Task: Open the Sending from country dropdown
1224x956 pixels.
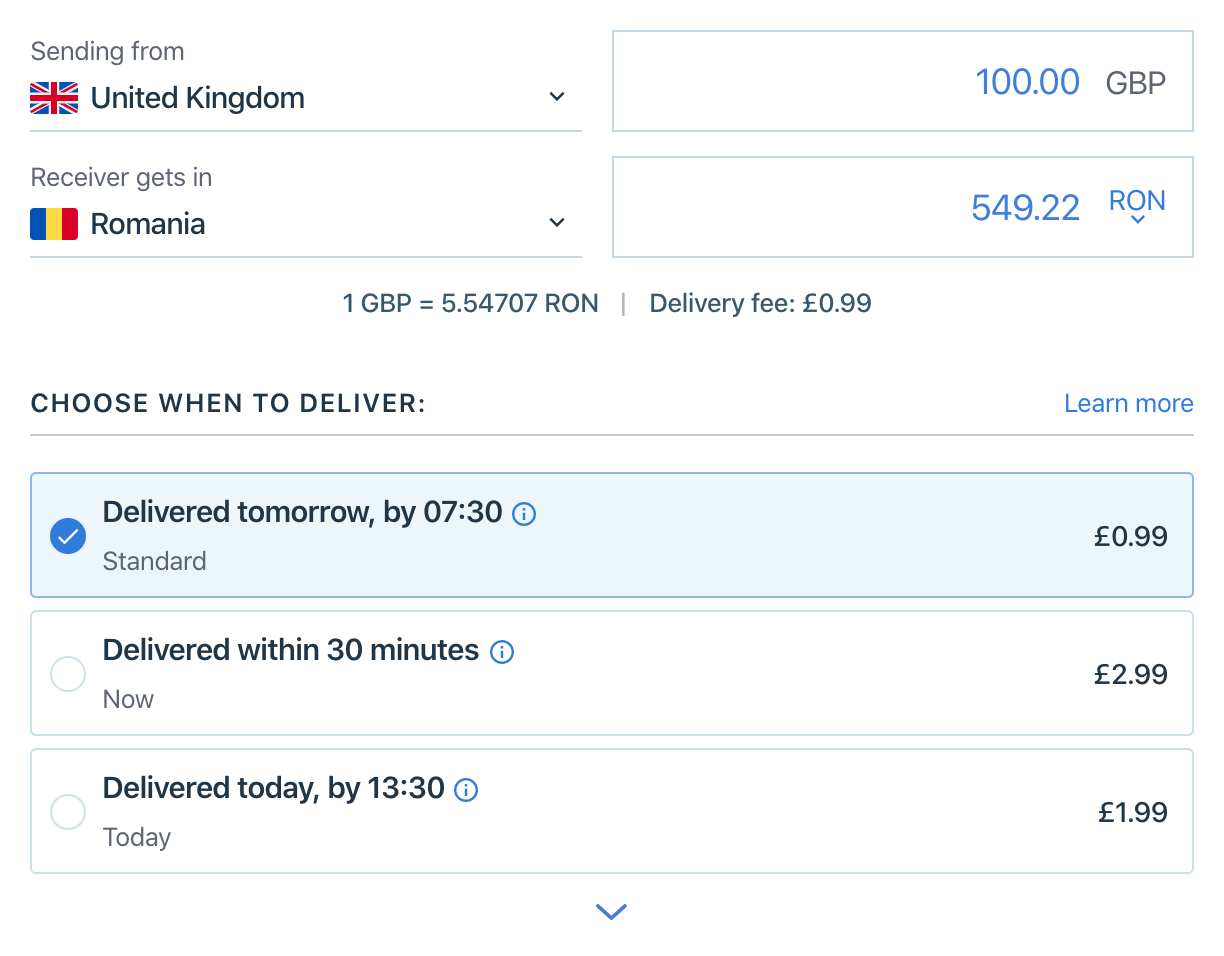Action: point(557,97)
